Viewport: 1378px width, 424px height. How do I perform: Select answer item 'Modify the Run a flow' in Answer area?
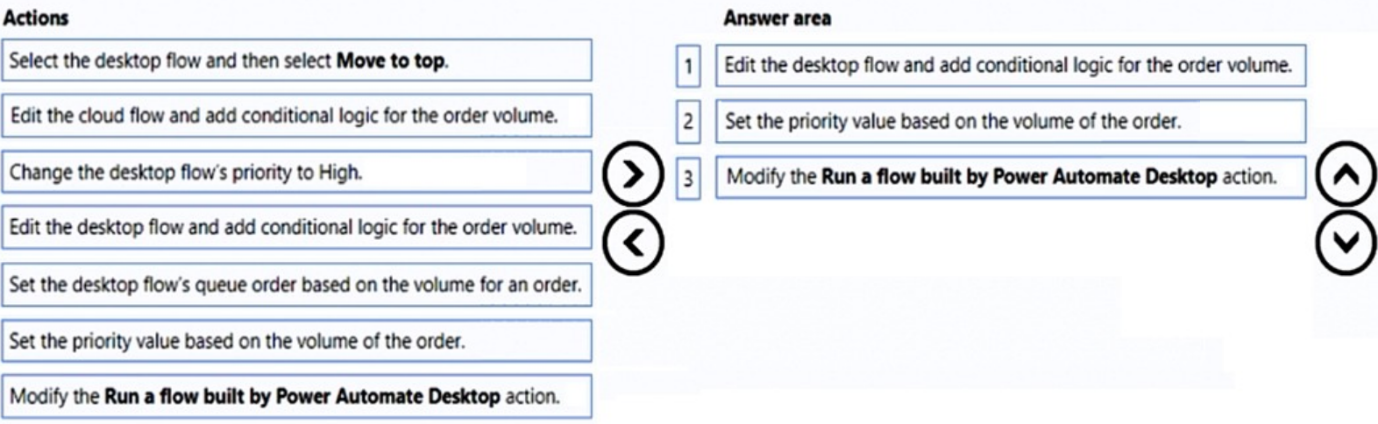click(x=1010, y=177)
